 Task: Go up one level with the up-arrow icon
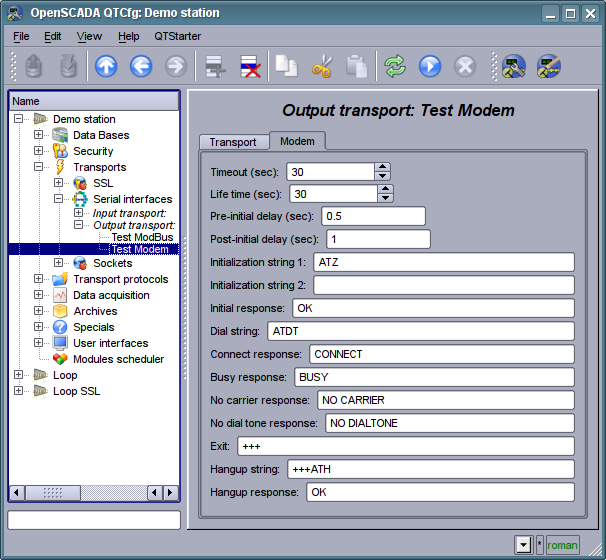pos(106,66)
